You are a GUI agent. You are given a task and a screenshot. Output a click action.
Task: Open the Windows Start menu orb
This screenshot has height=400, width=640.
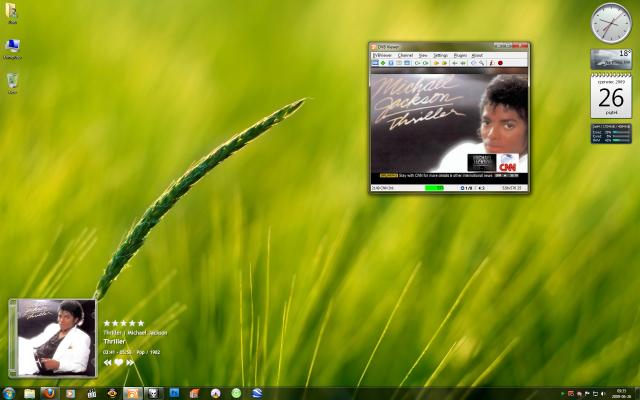click(9, 393)
